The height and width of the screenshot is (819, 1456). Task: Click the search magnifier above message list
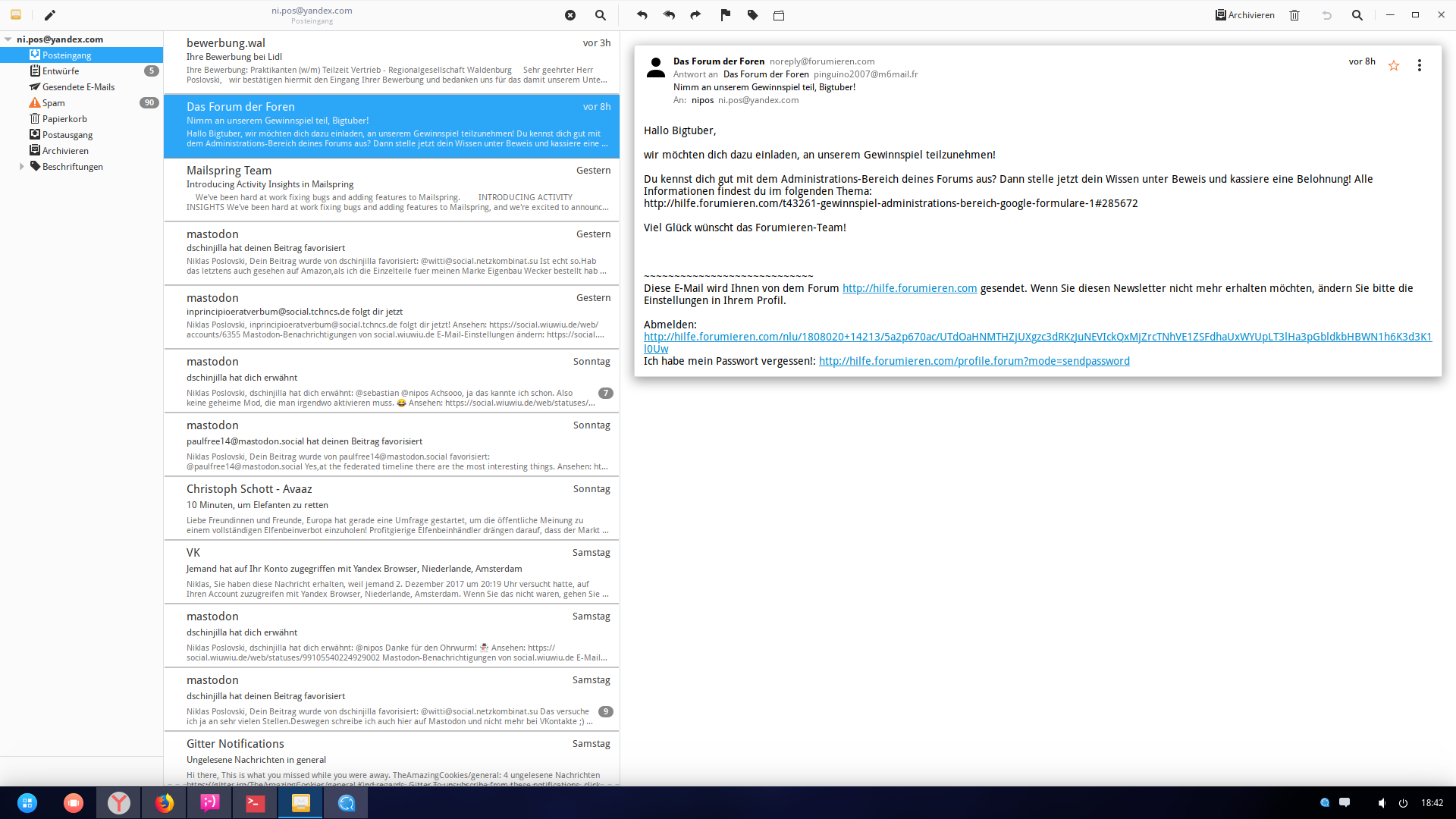600,15
